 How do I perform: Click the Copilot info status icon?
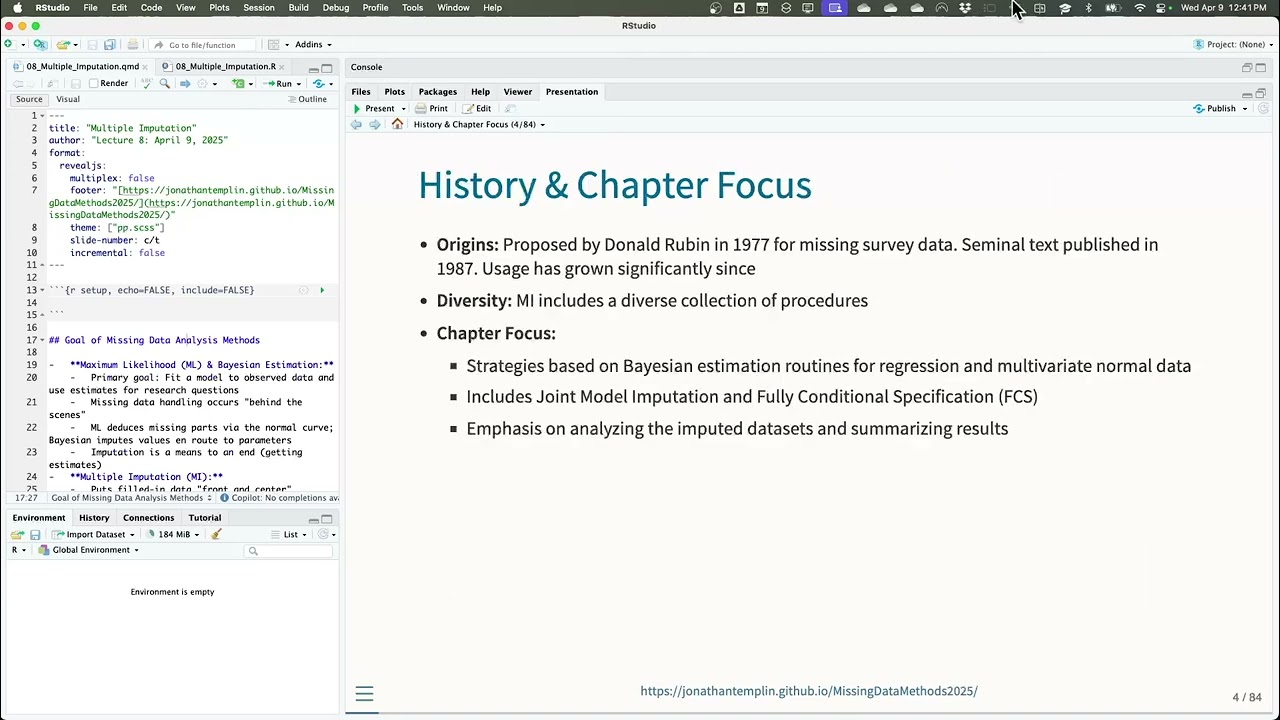(x=224, y=498)
